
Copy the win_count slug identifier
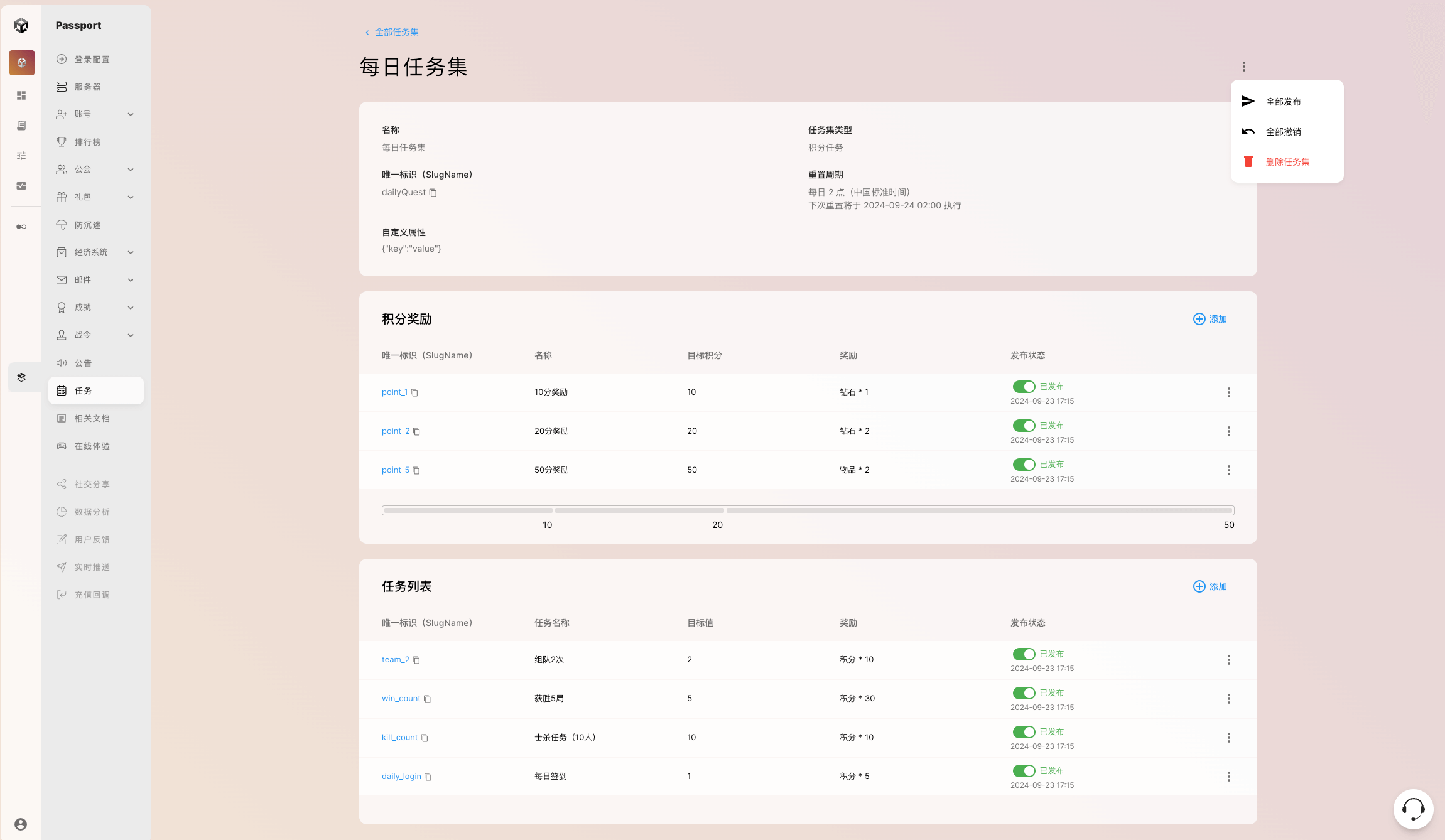427,699
